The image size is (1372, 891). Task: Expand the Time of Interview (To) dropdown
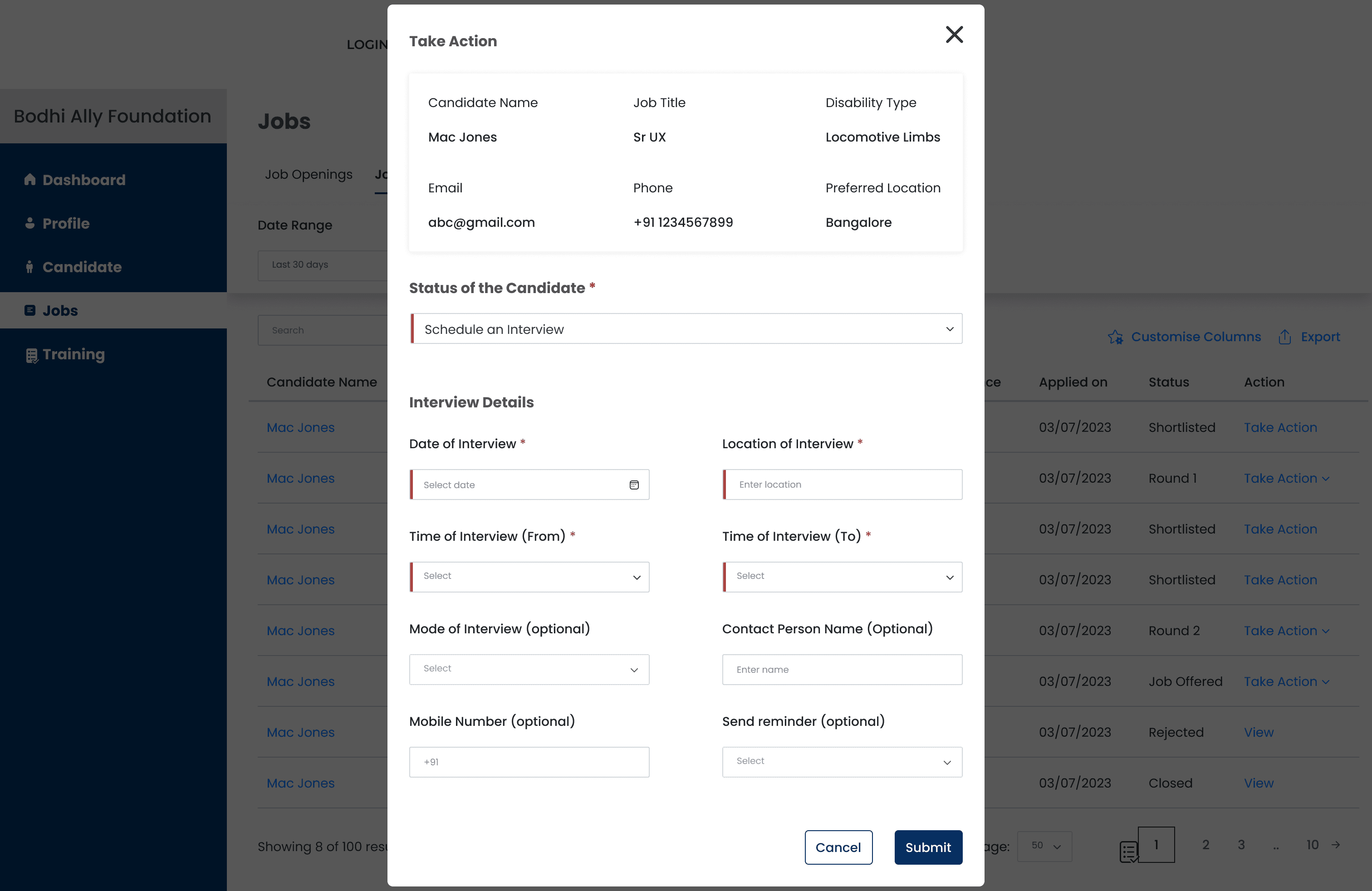[x=842, y=577]
